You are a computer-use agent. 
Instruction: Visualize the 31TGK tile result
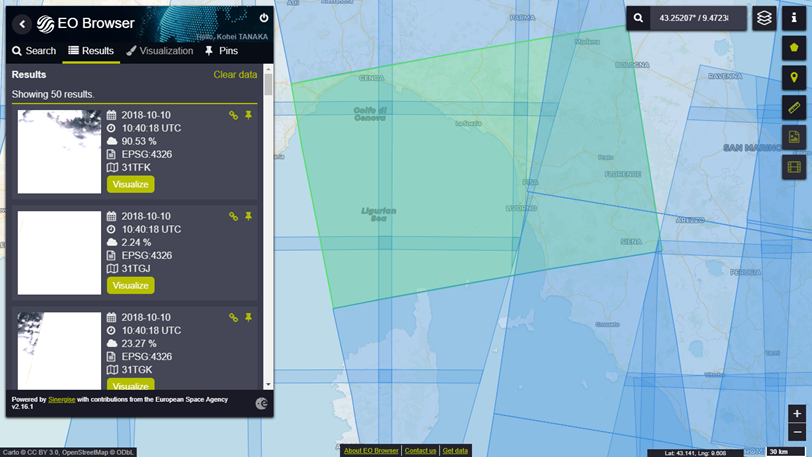130,384
